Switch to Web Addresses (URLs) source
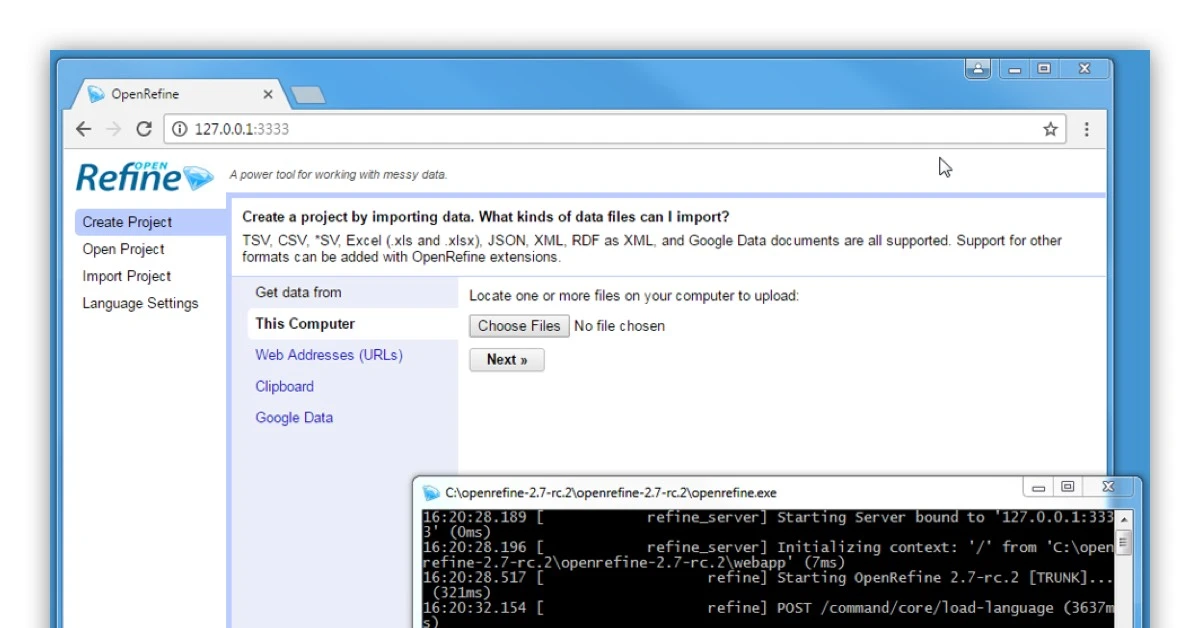The width and height of the screenshot is (1200, 628). (329, 355)
